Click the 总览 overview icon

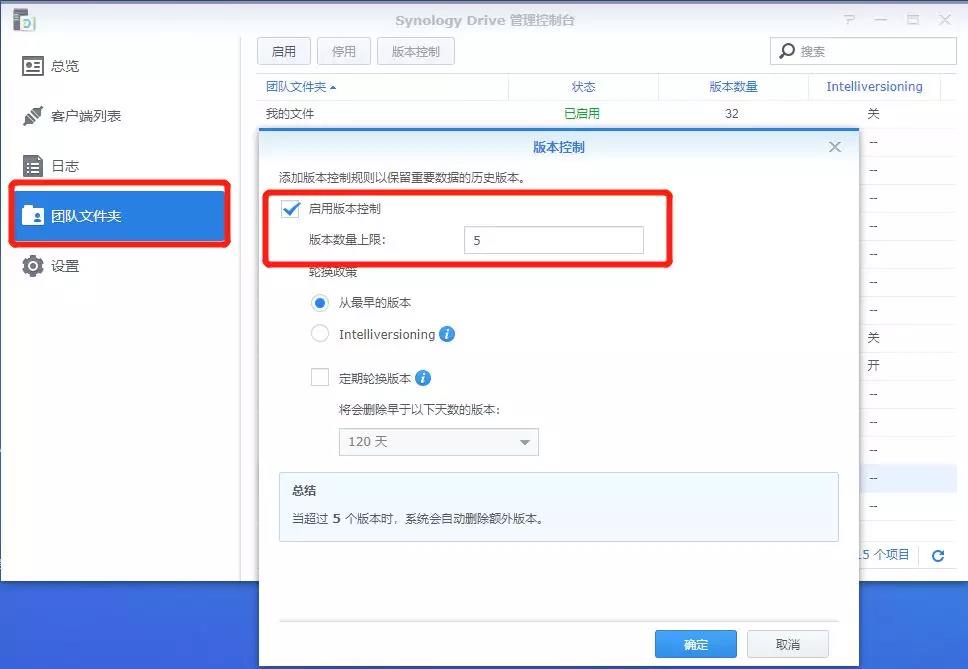(33, 66)
